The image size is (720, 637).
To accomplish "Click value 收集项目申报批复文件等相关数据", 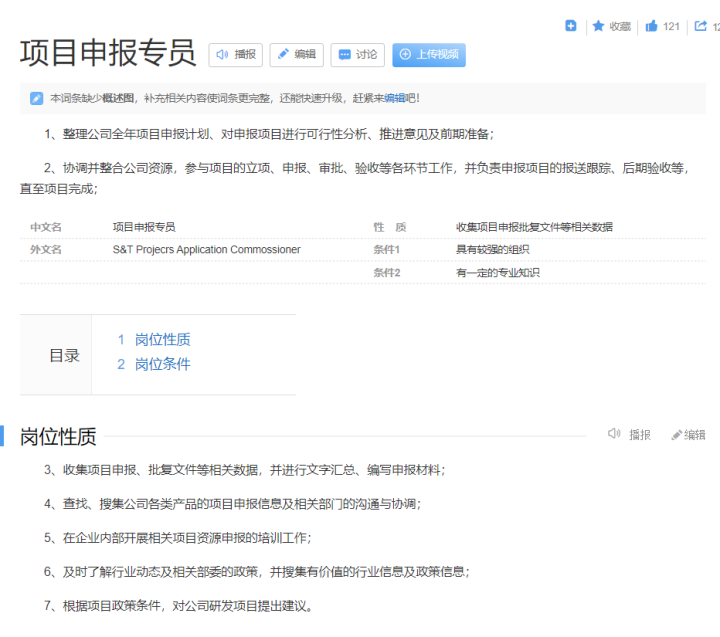I will pyautogui.click(x=534, y=227).
